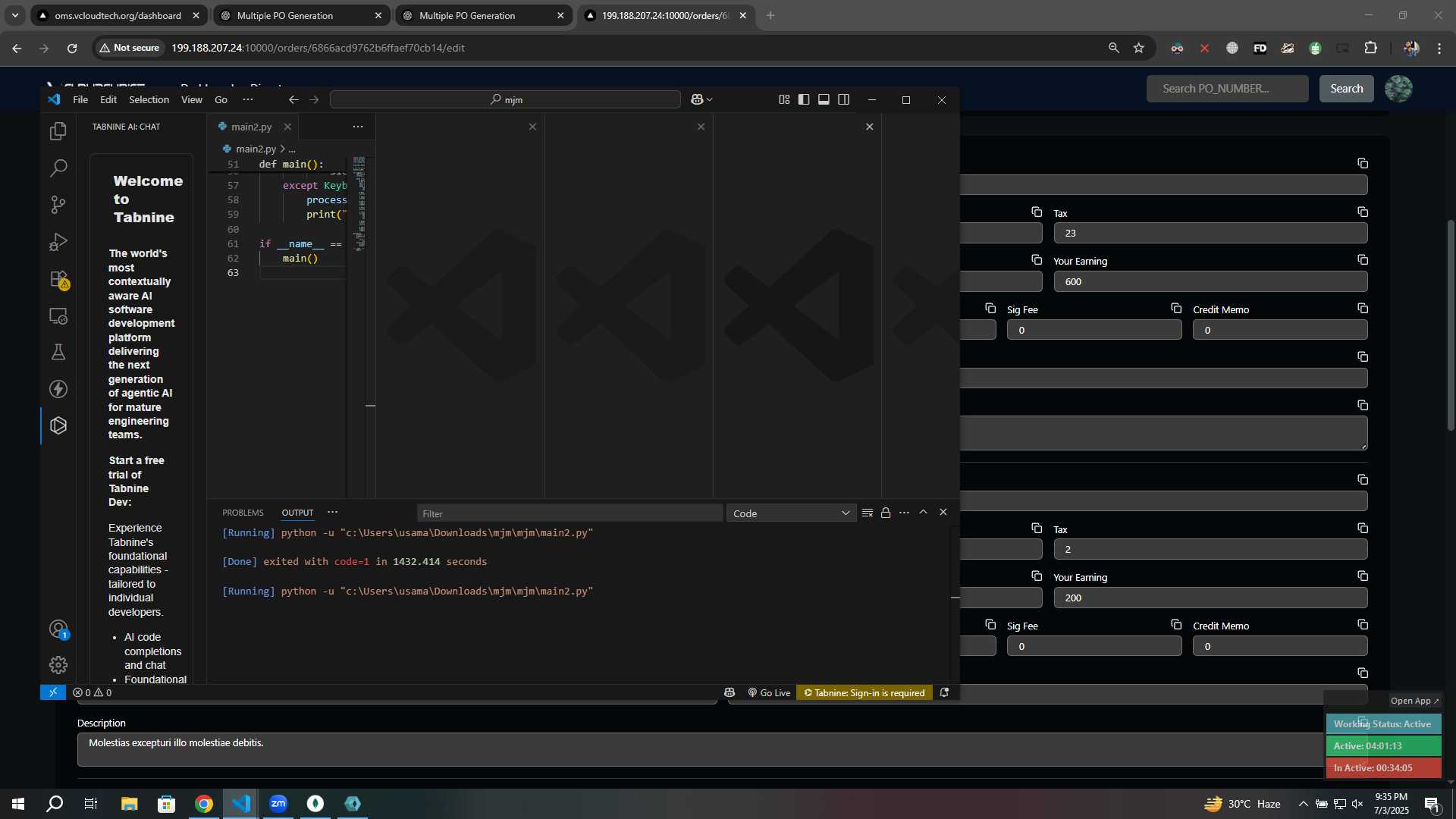Click the Description text area

(701, 749)
